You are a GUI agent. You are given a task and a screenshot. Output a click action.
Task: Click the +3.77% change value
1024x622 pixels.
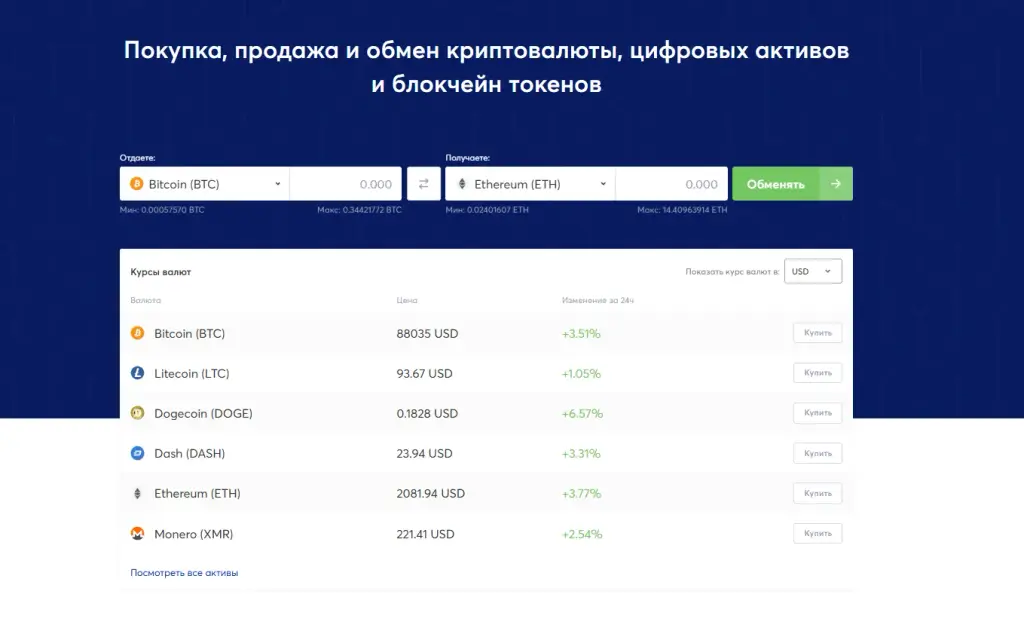pyautogui.click(x=581, y=493)
